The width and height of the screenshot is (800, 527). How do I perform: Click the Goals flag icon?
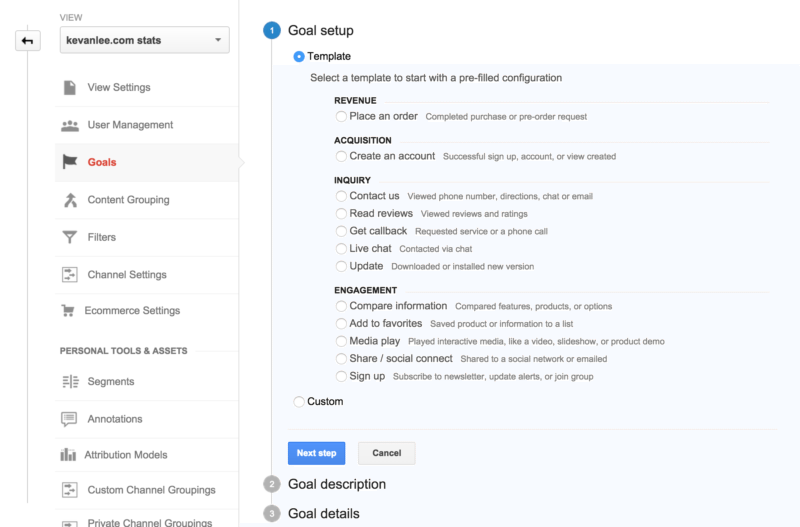pyautogui.click(x=70, y=162)
